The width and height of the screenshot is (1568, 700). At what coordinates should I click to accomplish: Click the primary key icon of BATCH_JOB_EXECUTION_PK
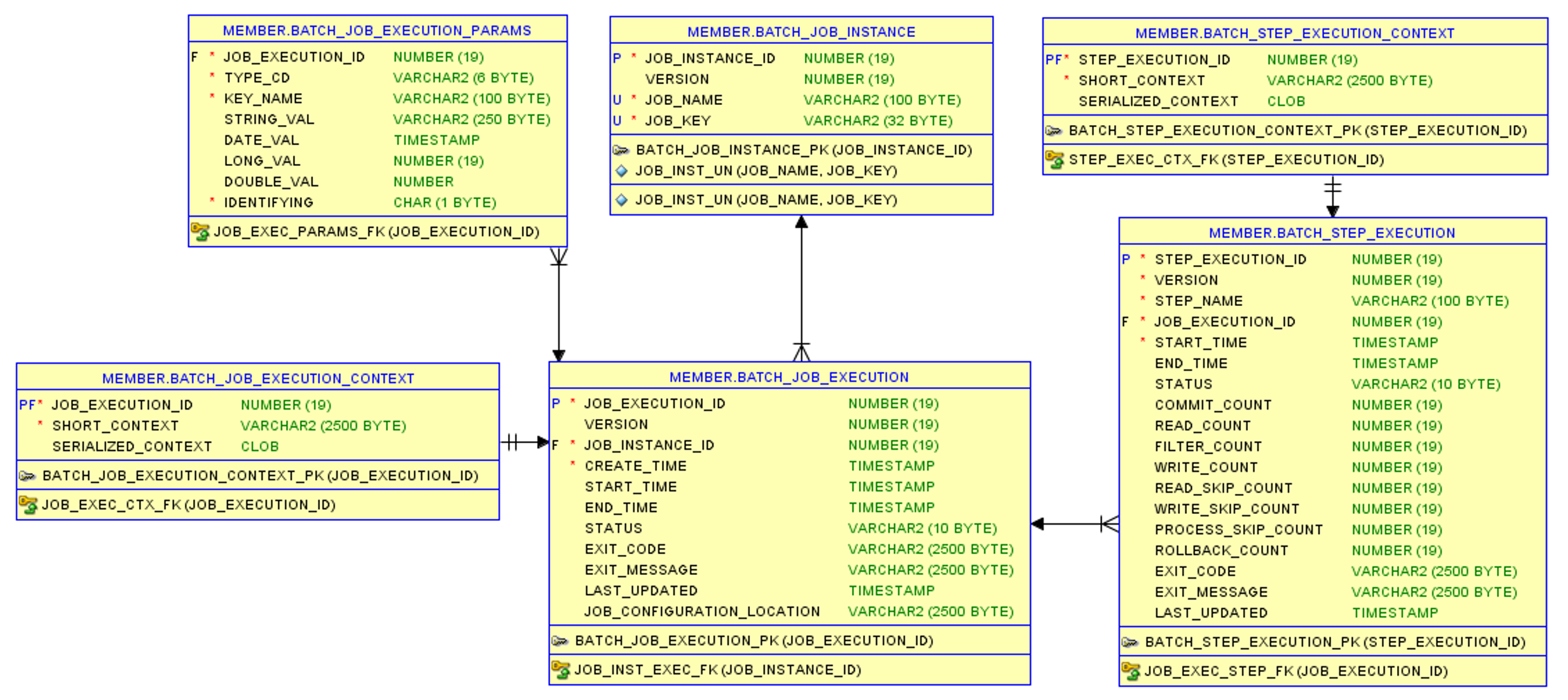pyautogui.click(x=561, y=642)
